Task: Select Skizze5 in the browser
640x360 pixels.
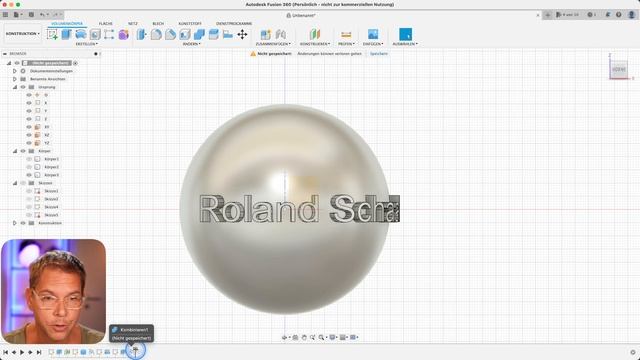Action: point(51,215)
